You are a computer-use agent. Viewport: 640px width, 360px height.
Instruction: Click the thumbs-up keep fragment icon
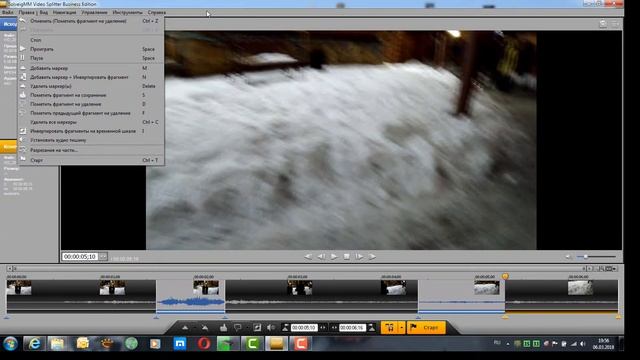(223, 328)
